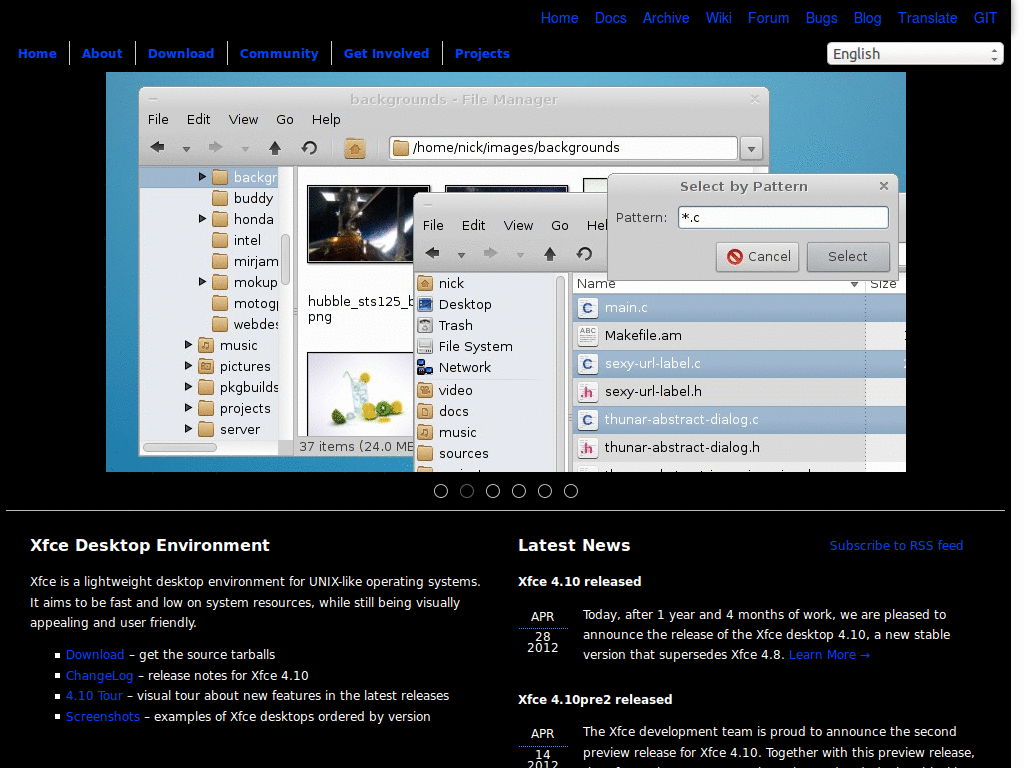Sort by Name column header arrow

(x=854, y=285)
